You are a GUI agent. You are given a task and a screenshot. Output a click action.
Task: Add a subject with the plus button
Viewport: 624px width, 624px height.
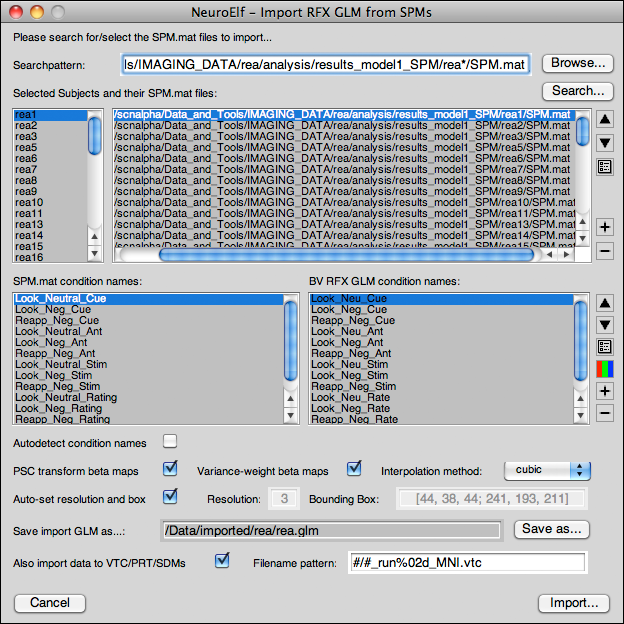(604, 227)
